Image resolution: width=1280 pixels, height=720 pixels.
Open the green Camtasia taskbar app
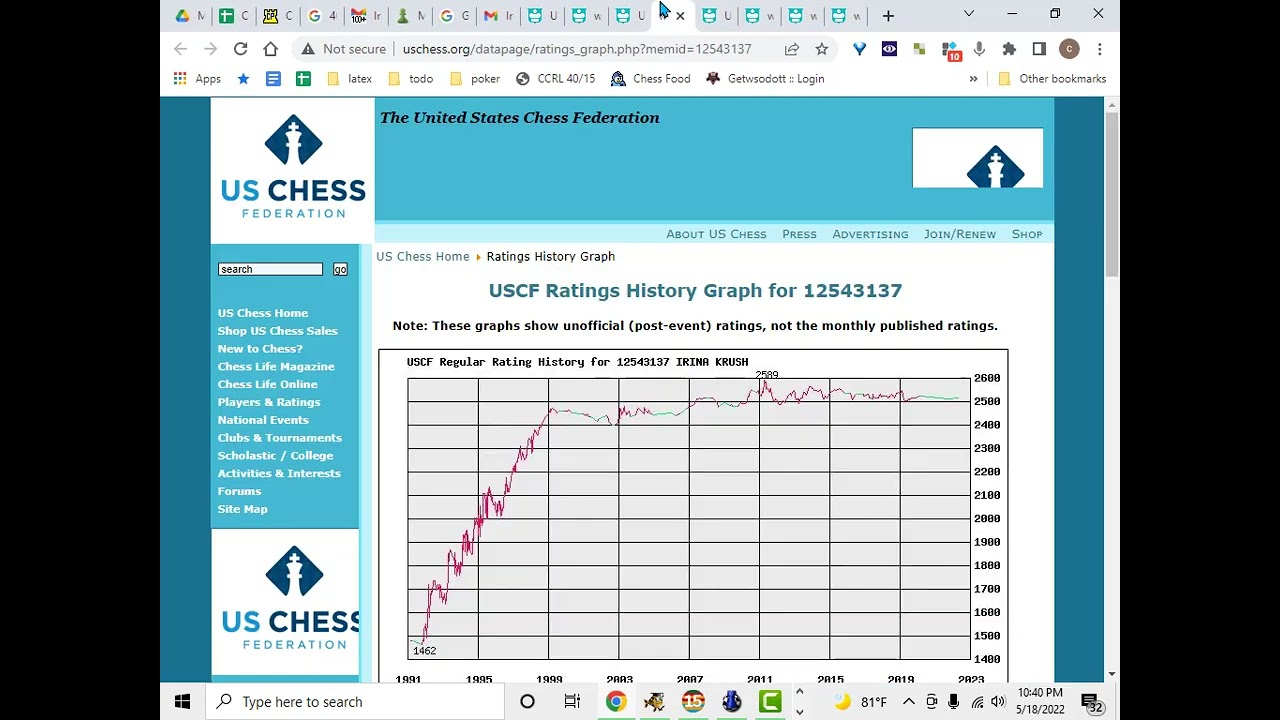coord(770,702)
